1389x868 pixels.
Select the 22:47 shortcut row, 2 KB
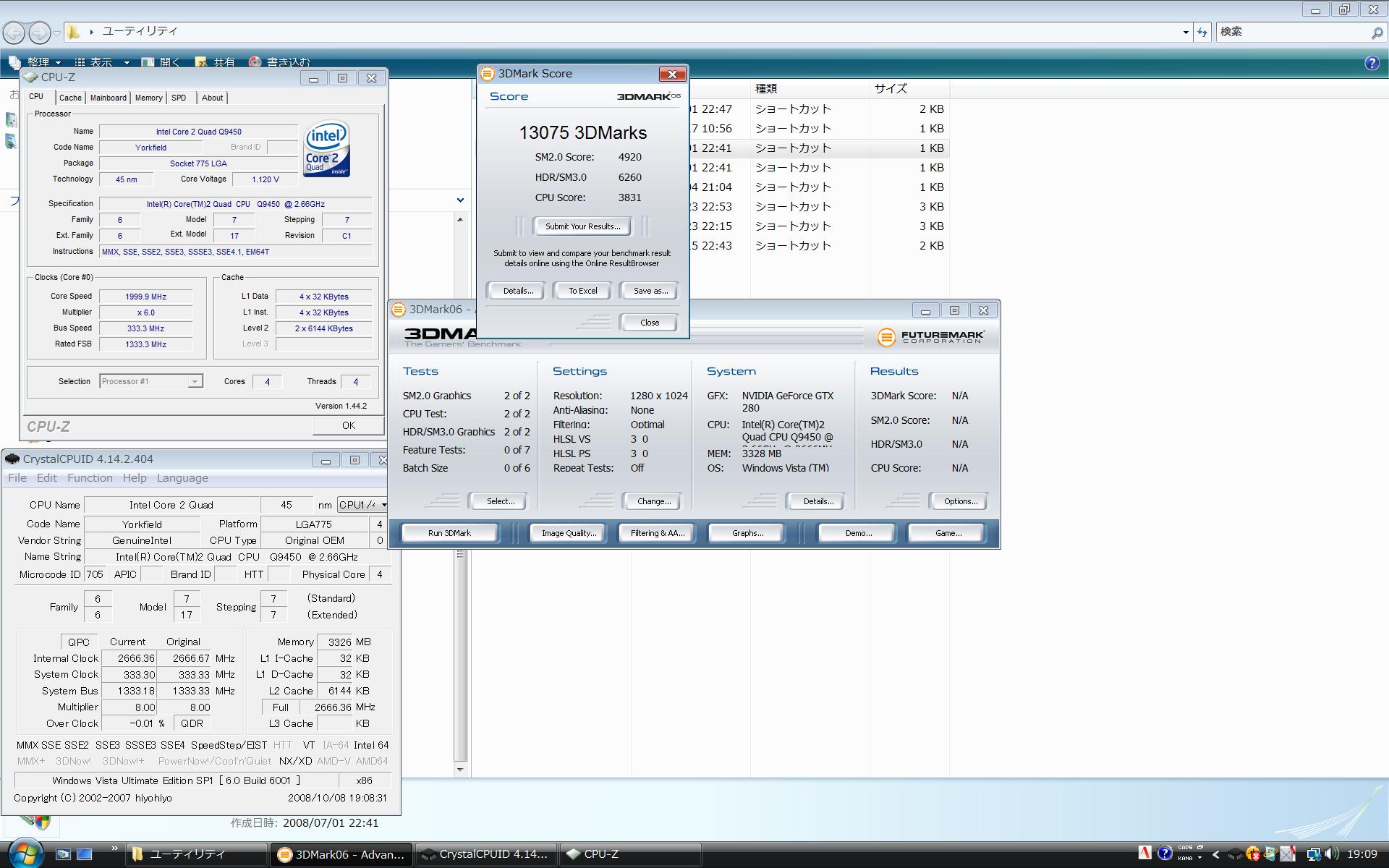[x=819, y=109]
